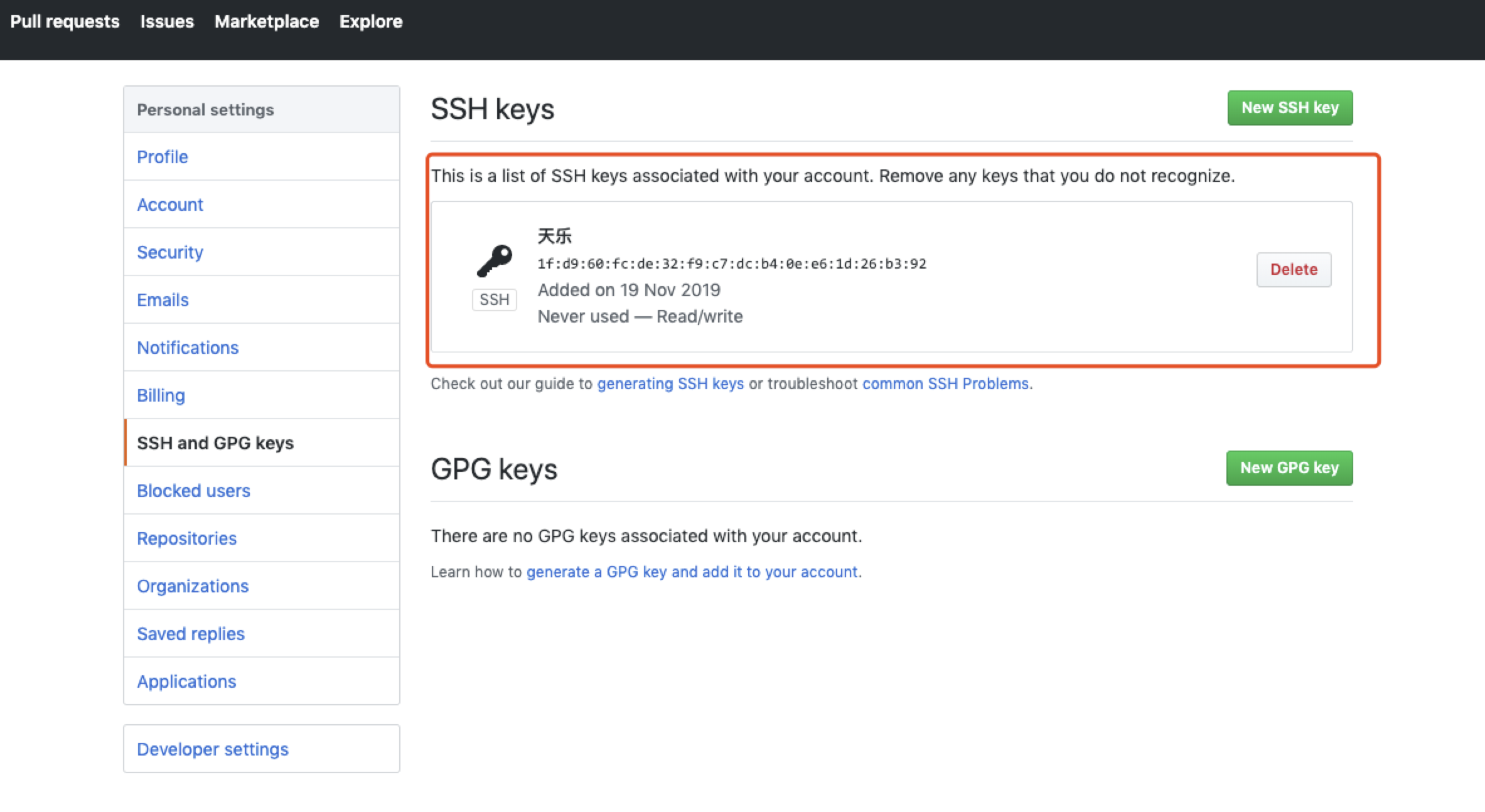Select Profile in personal settings sidebar
1485x812 pixels.
[x=163, y=157]
